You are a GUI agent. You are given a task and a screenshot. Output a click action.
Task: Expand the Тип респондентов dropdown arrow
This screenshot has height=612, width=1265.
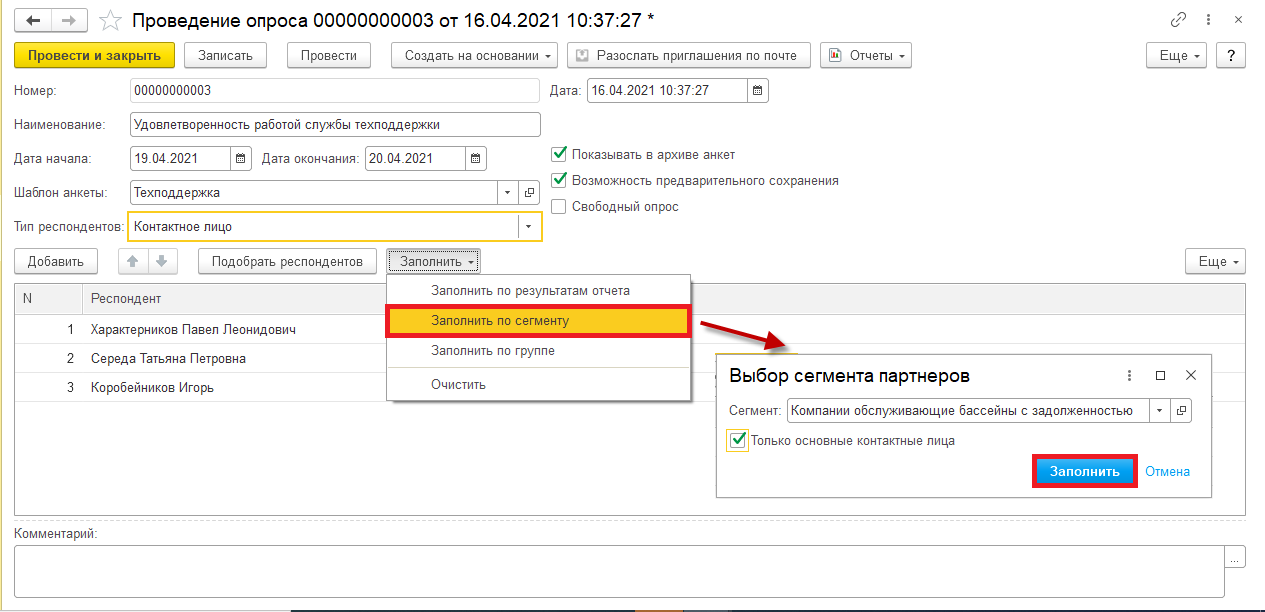529,227
